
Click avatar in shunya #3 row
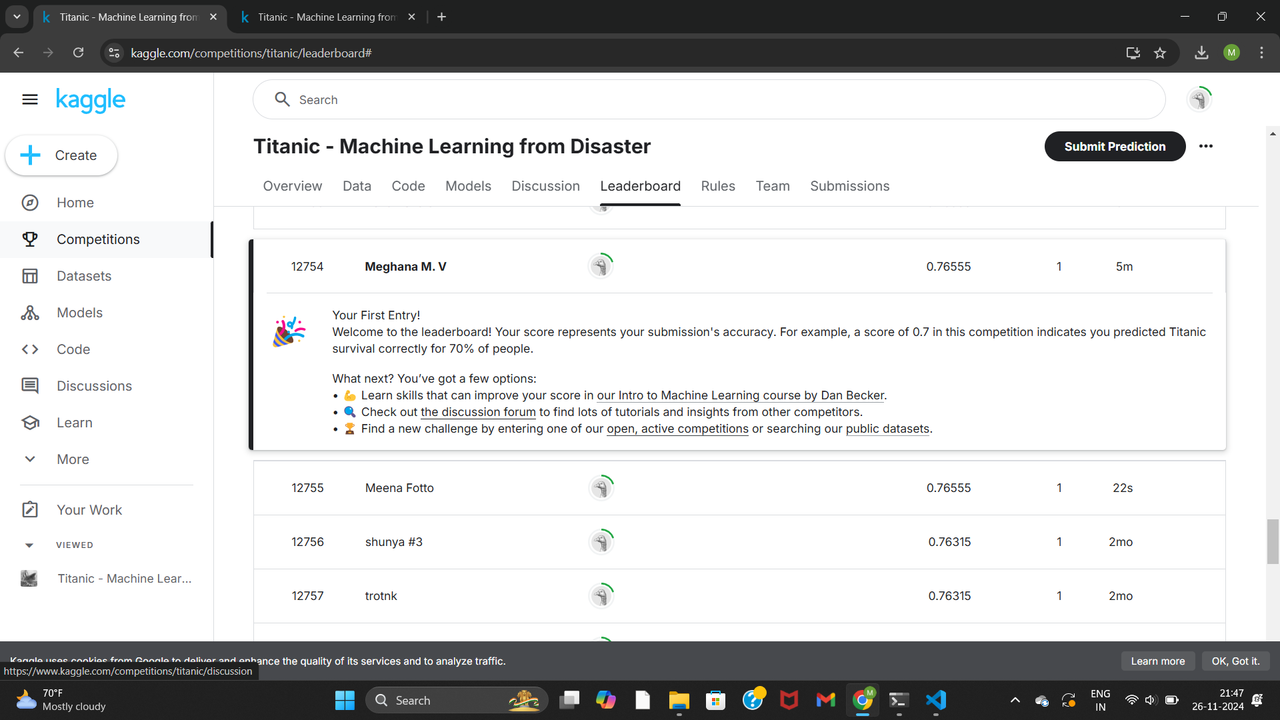pos(600,541)
